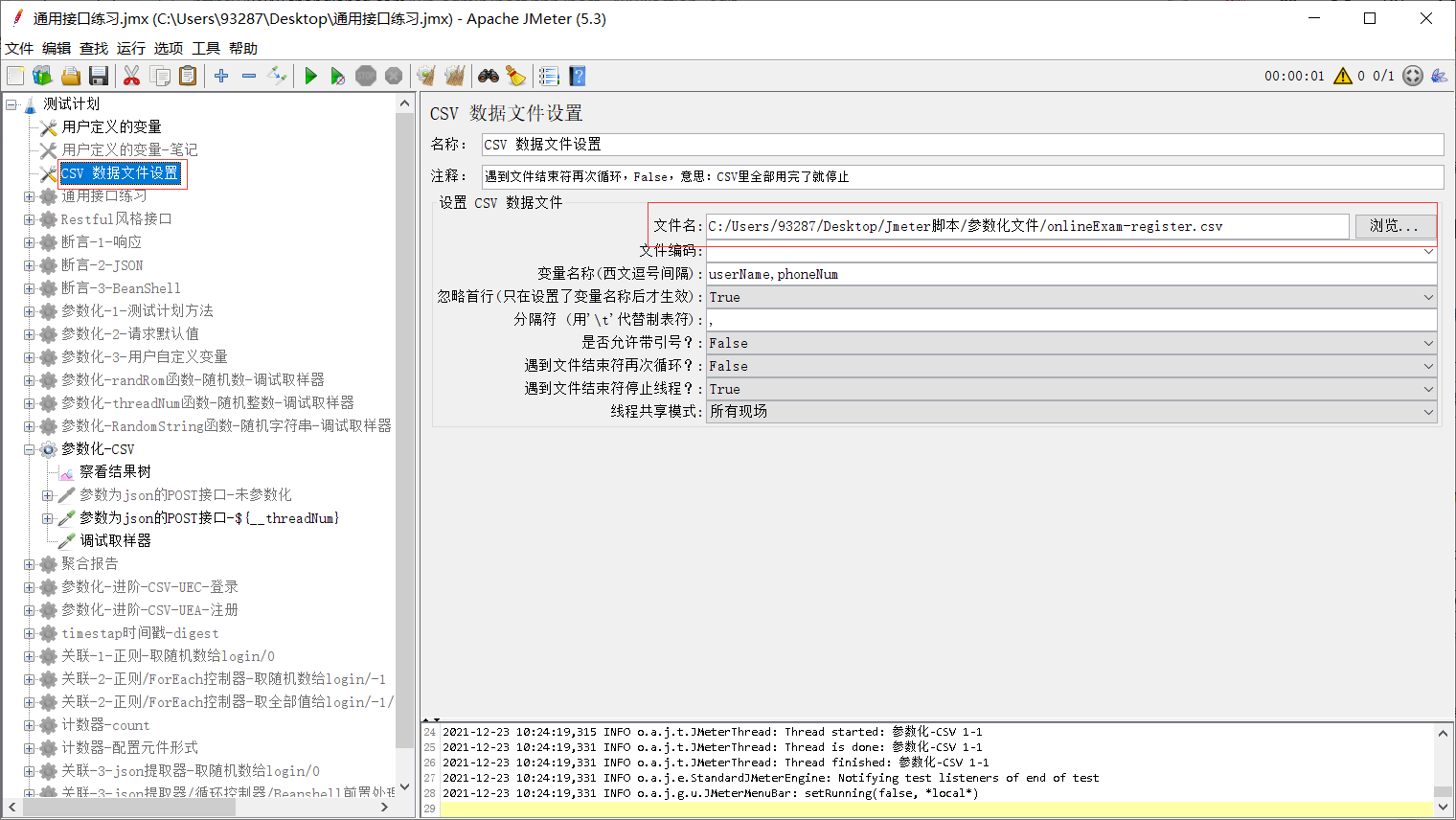Click tree panel horizontal scrollbar right arrow
This screenshot has height=820, width=1456.
pos(385,808)
